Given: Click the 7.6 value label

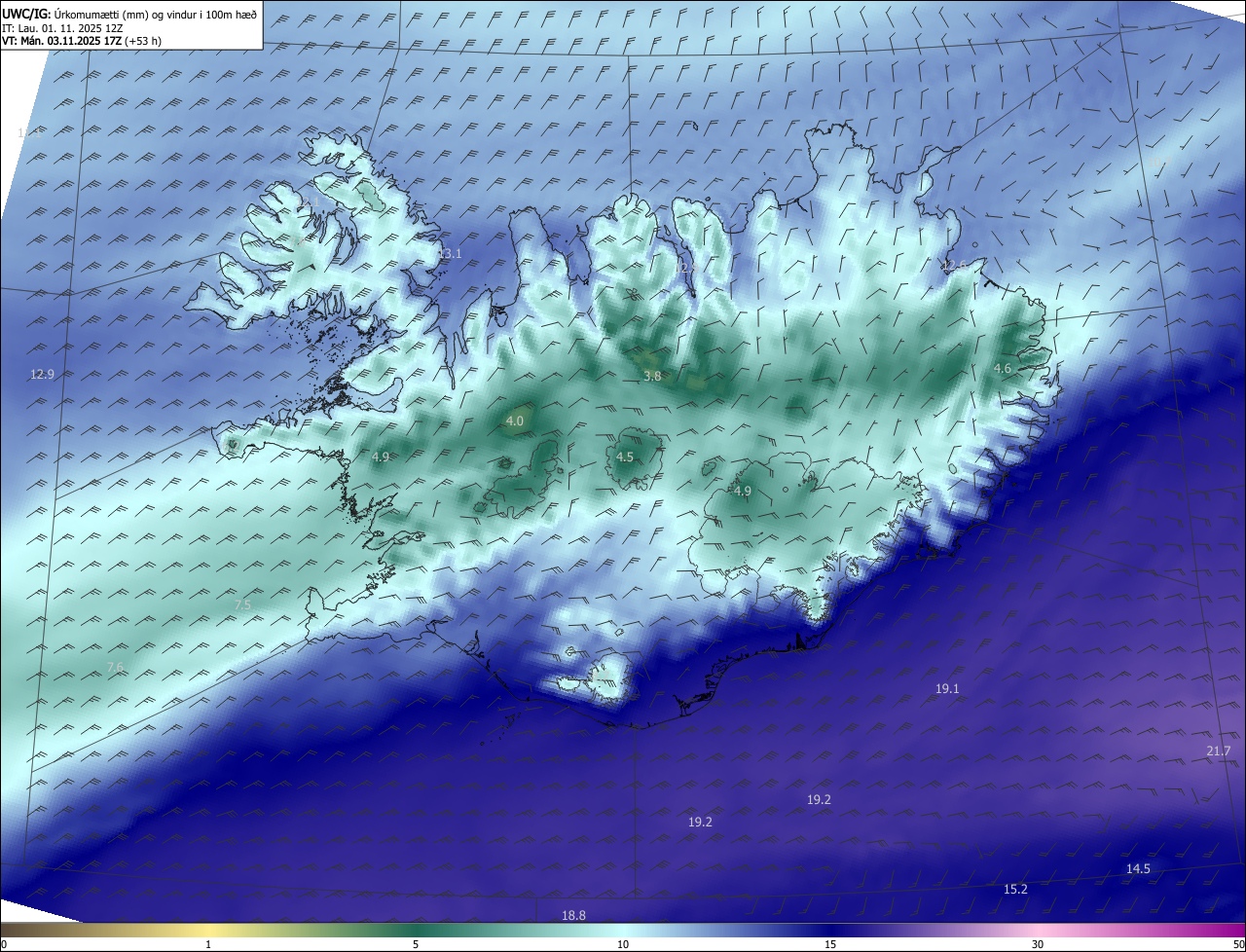Looking at the screenshot, I should click(x=115, y=667).
